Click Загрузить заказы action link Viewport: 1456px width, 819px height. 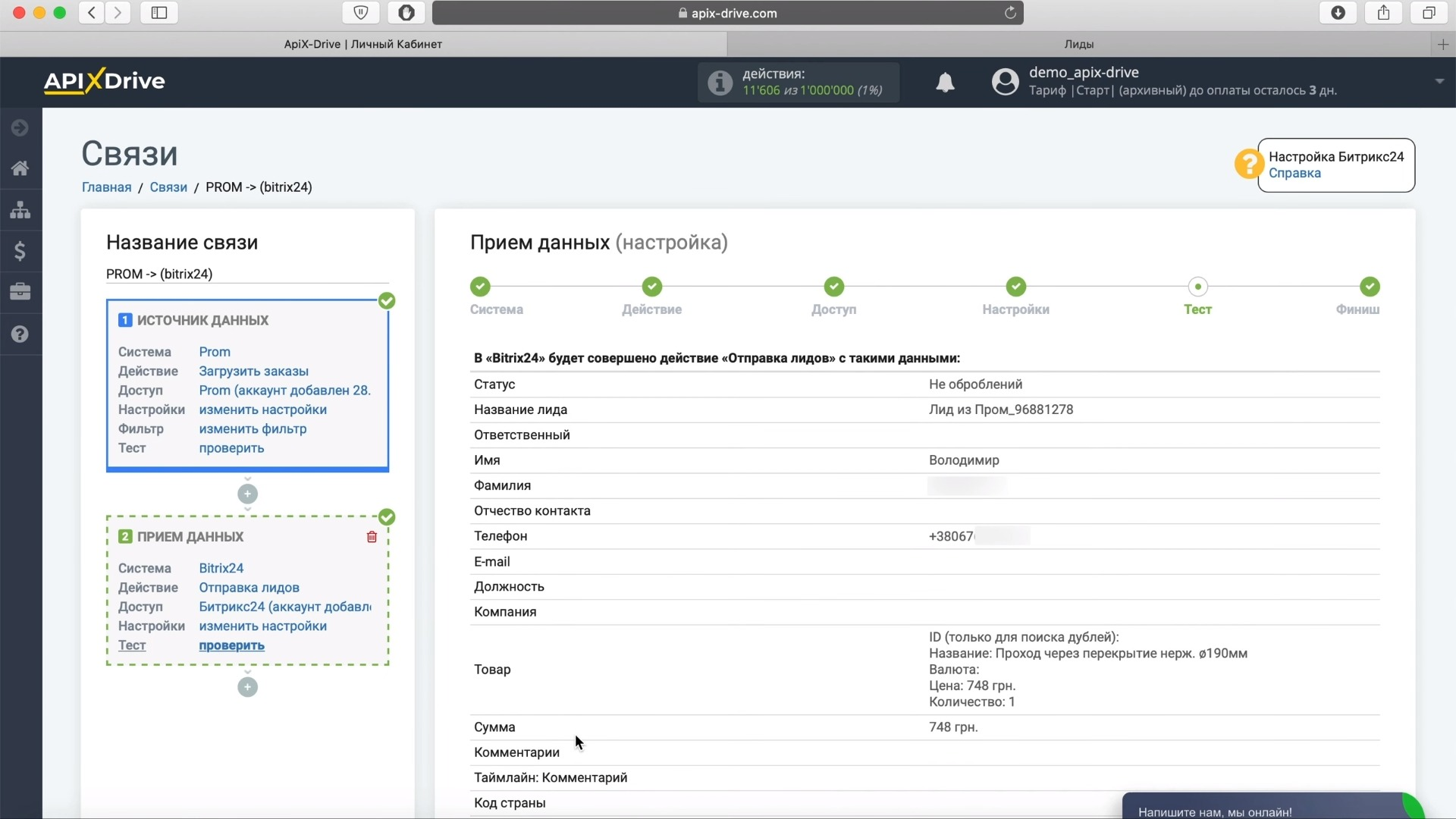(253, 371)
